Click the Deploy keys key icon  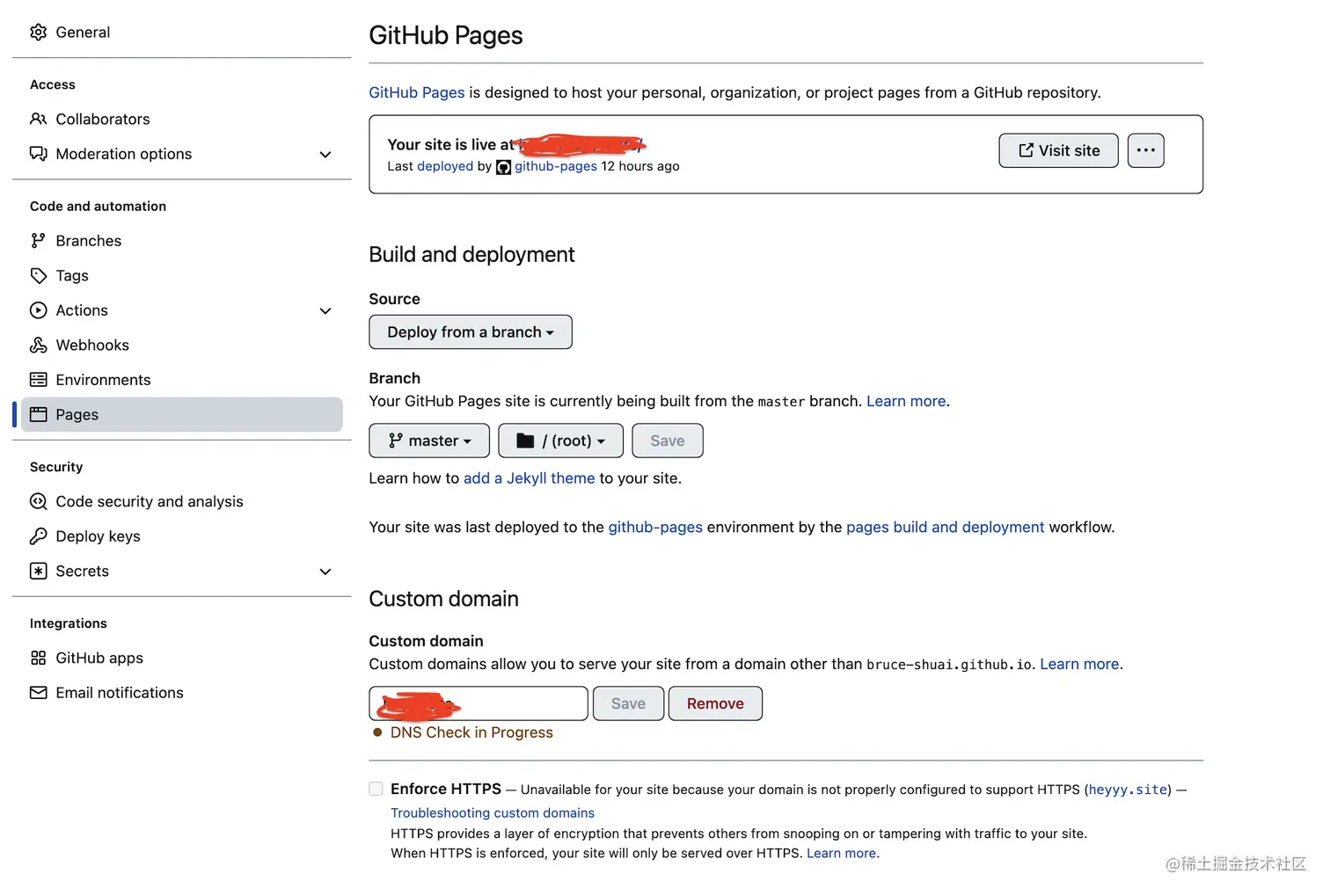click(x=38, y=536)
